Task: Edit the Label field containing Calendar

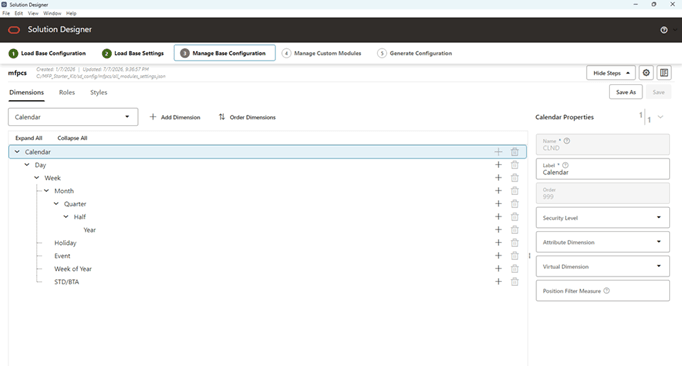Action: 602,169
